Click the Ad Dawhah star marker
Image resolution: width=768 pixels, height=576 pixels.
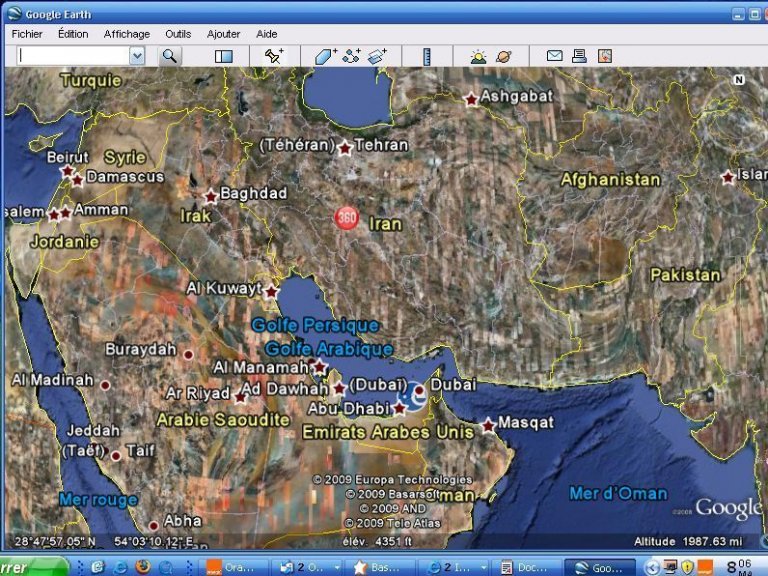pyautogui.click(x=339, y=388)
